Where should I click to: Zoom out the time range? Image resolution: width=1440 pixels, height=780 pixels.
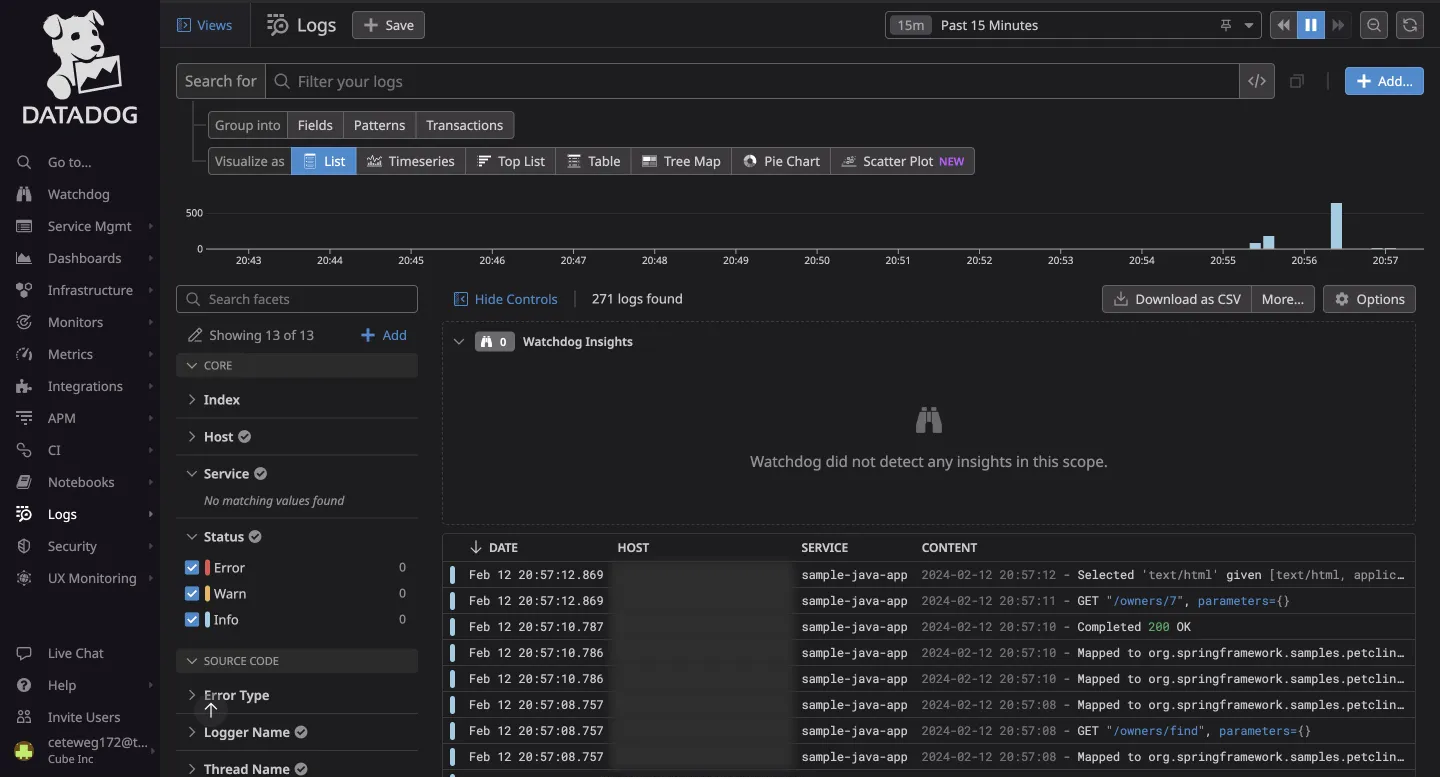click(1374, 25)
